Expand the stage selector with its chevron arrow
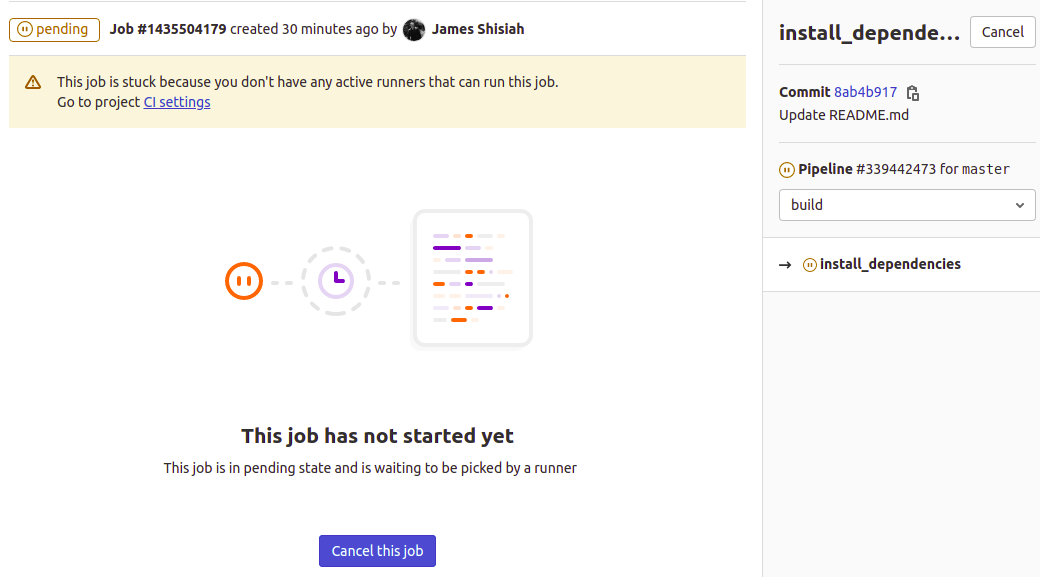The height and width of the screenshot is (577, 1040). click(1019, 205)
